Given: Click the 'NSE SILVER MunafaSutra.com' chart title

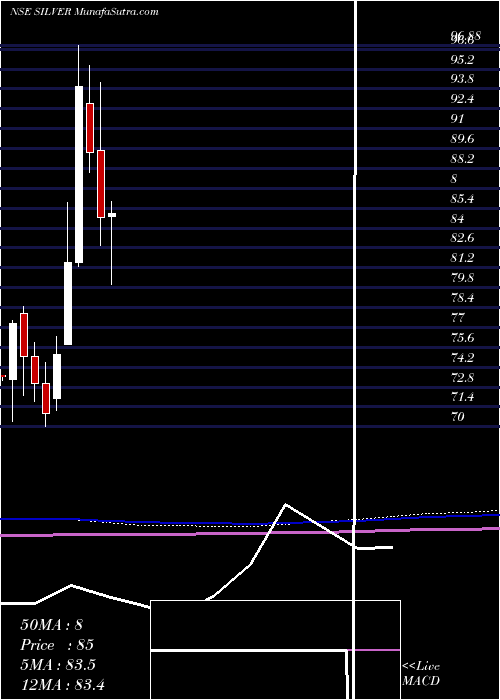Looking at the screenshot, I should pos(84,12).
